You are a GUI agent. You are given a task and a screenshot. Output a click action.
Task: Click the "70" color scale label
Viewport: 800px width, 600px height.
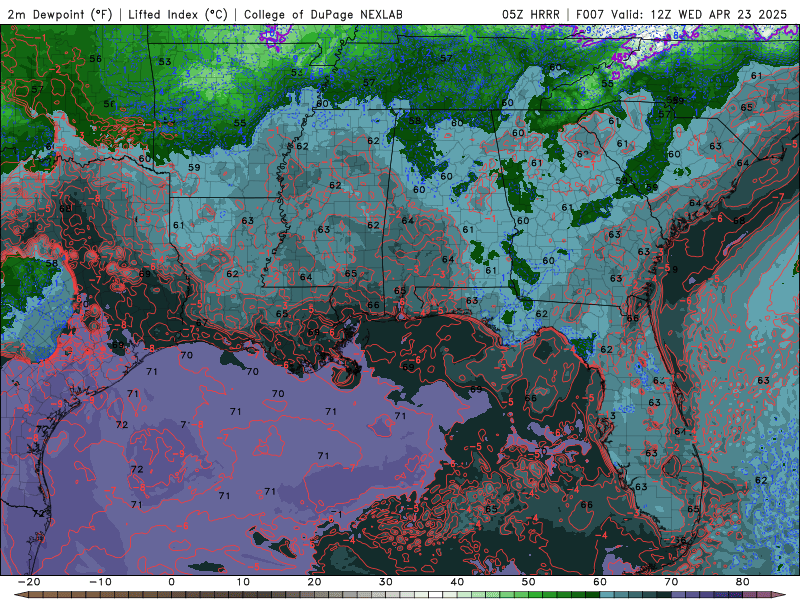coord(671,582)
